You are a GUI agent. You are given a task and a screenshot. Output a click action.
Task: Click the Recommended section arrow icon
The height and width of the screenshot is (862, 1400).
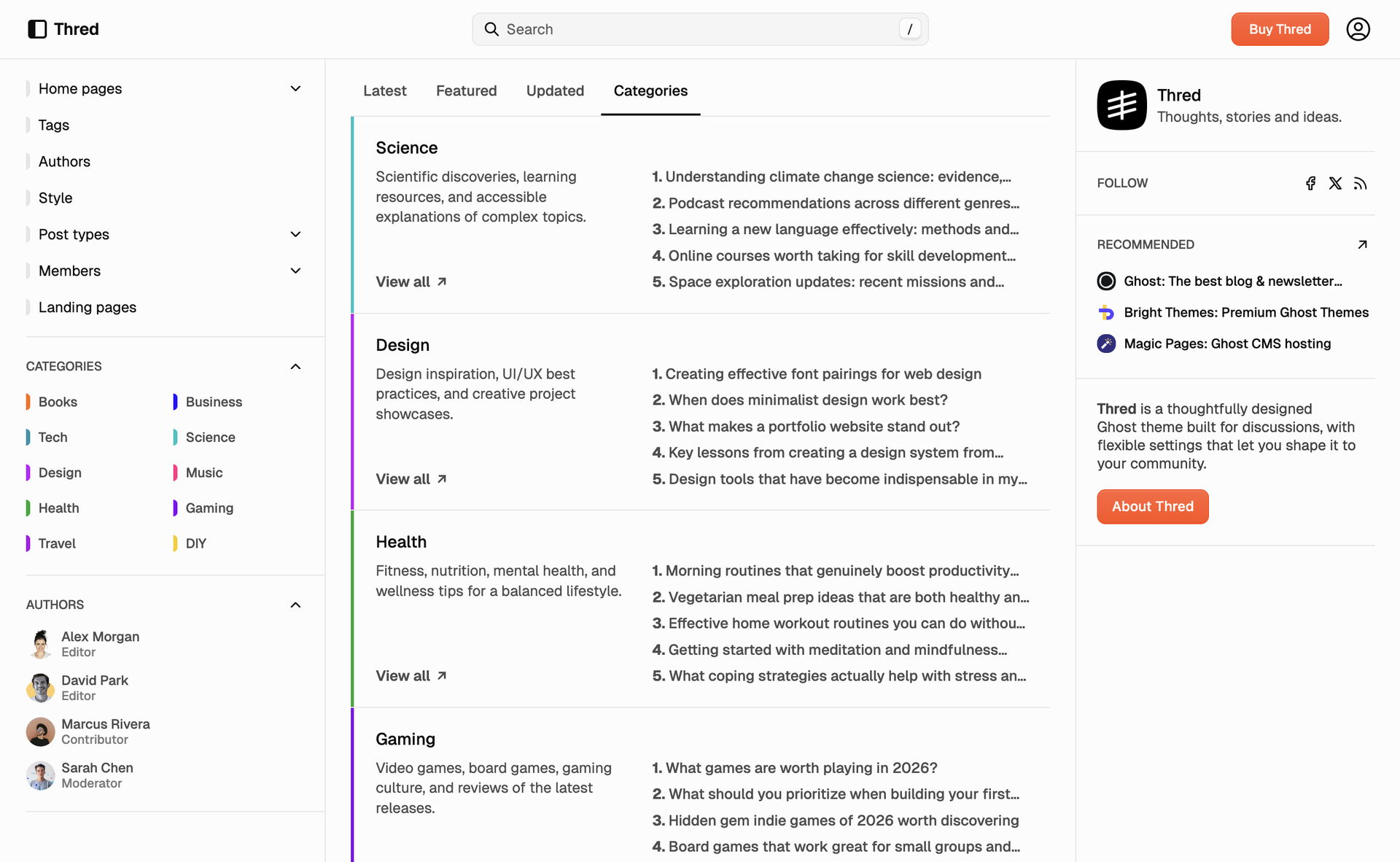pos(1362,244)
